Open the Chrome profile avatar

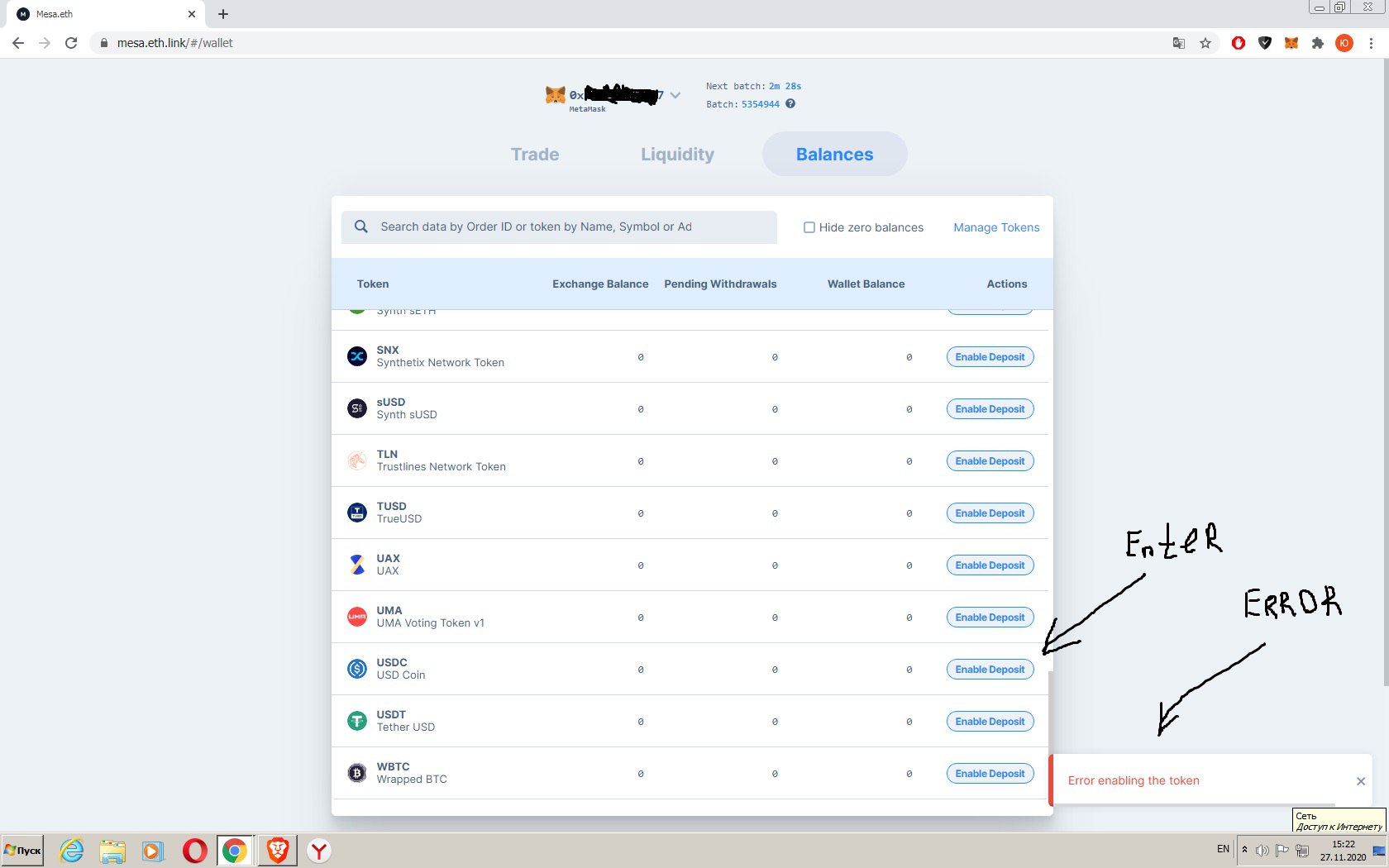(1344, 43)
